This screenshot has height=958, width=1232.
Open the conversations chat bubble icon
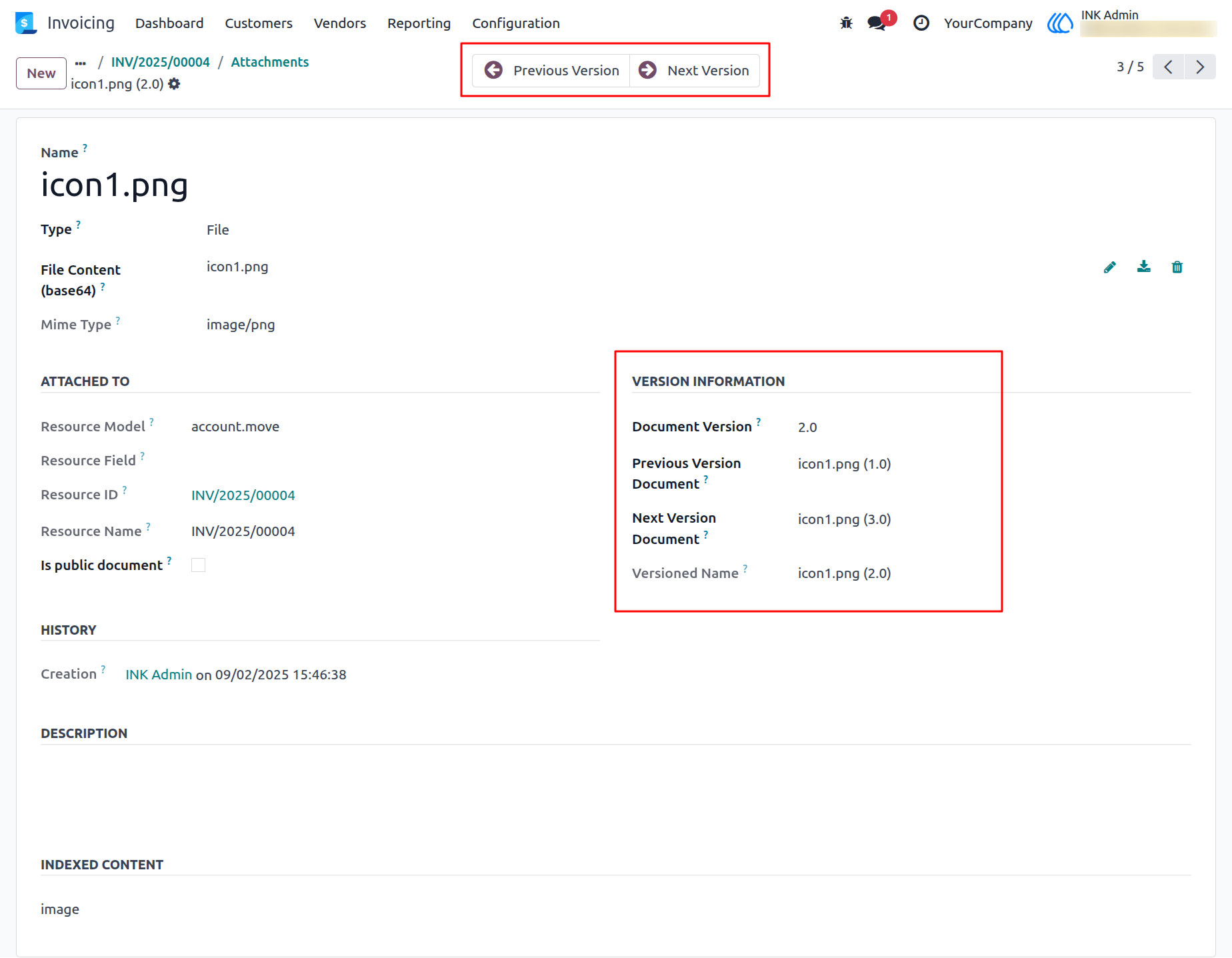(877, 23)
